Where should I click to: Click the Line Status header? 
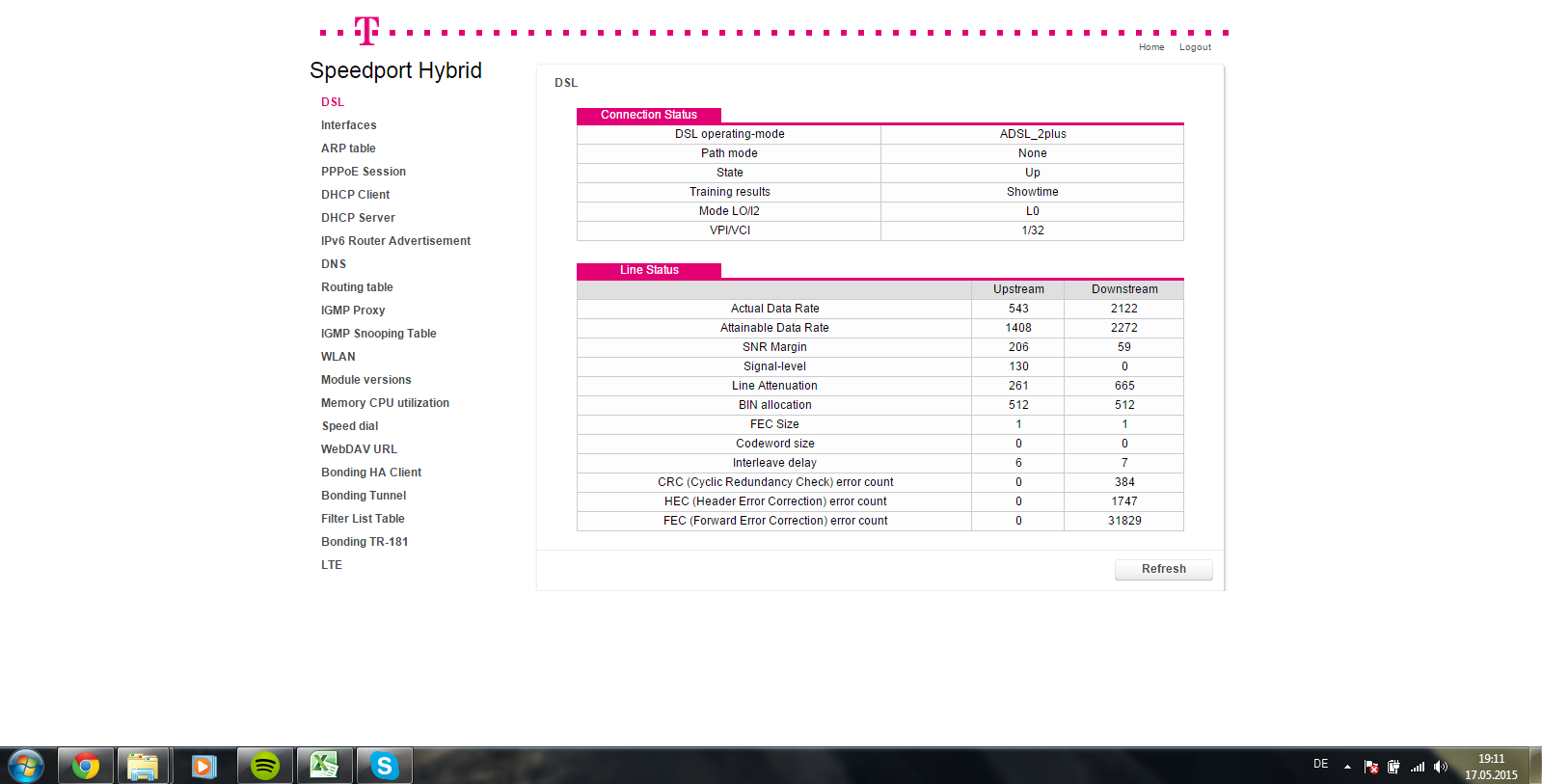click(x=649, y=270)
